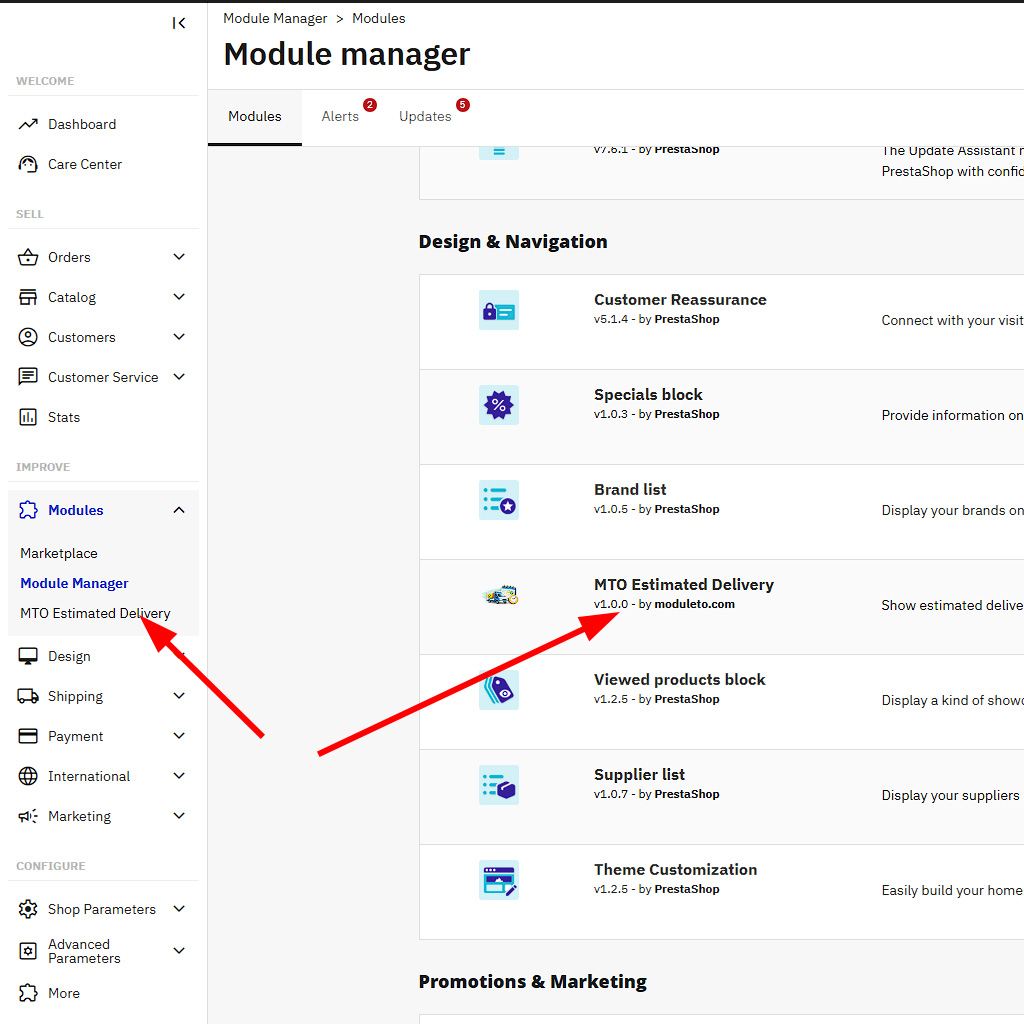Screen dimensions: 1024x1024
Task: Expand the Catalog sidebar section
Action: (179, 297)
